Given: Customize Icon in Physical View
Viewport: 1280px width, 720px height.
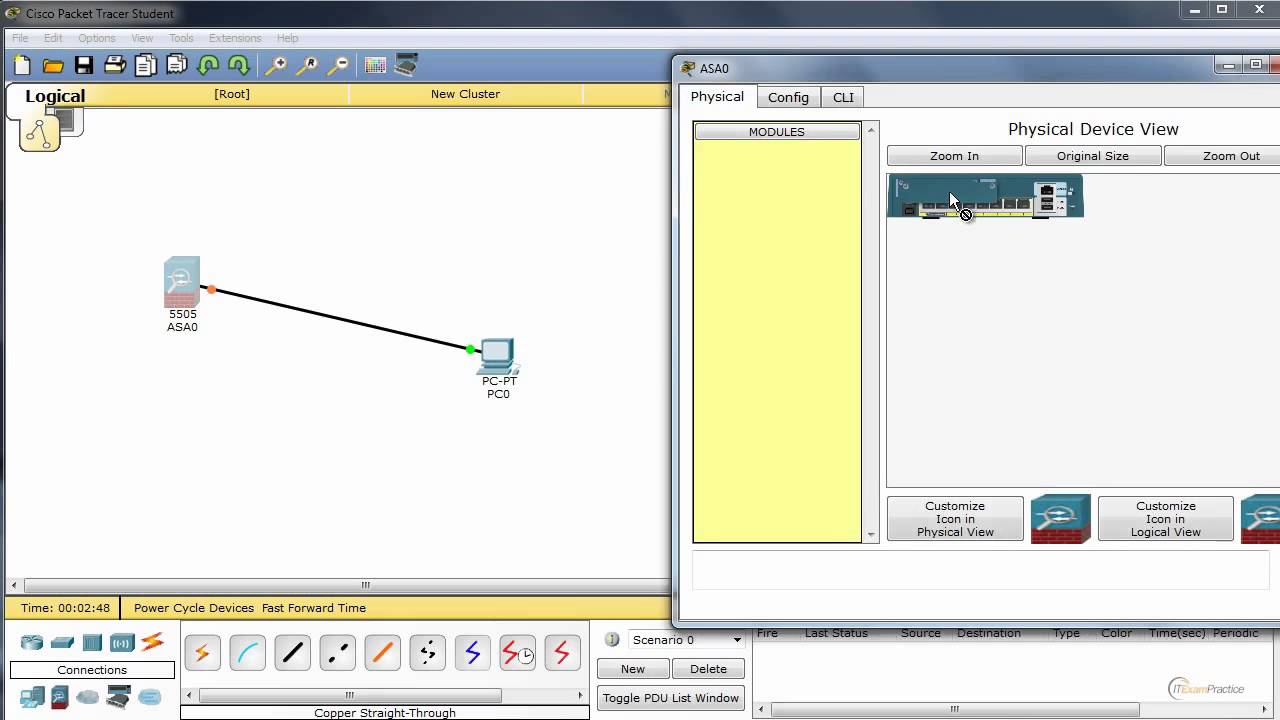Looking at the screenshot, I should tap(955, 519).
